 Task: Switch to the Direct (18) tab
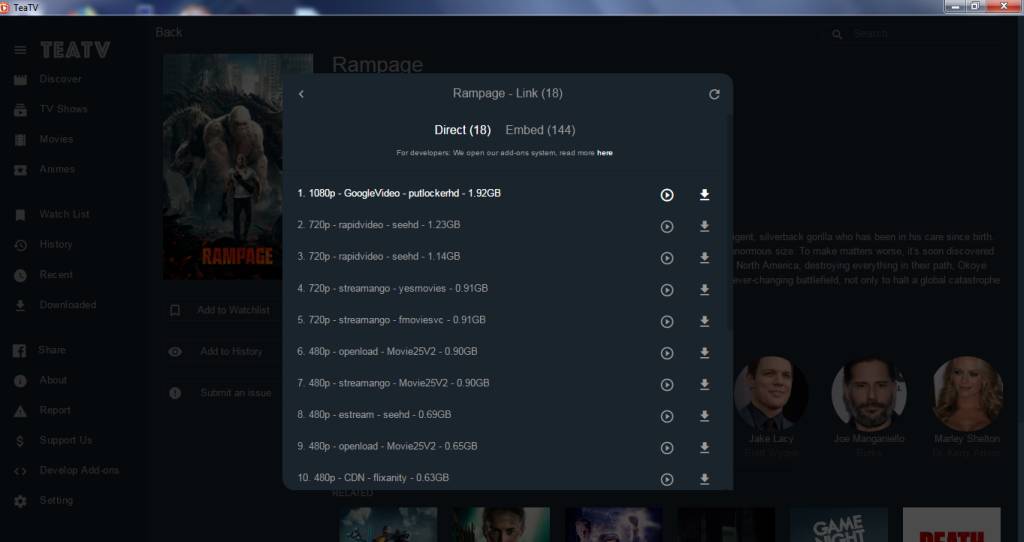[x=462, y=130]
